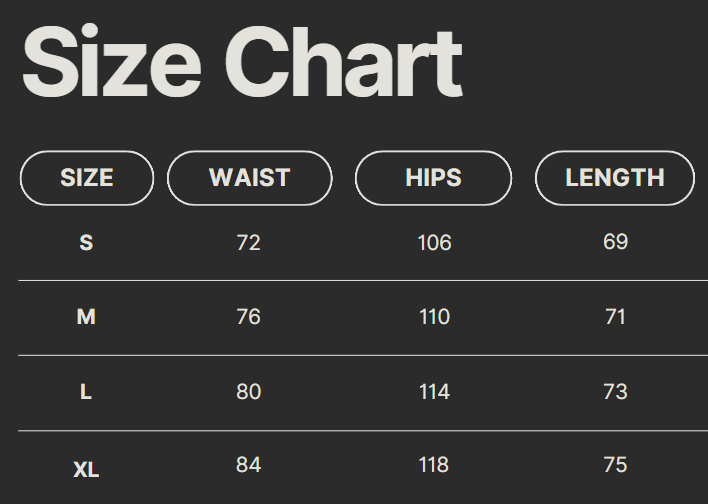Click length value 69 for size S

coord(615,242)
